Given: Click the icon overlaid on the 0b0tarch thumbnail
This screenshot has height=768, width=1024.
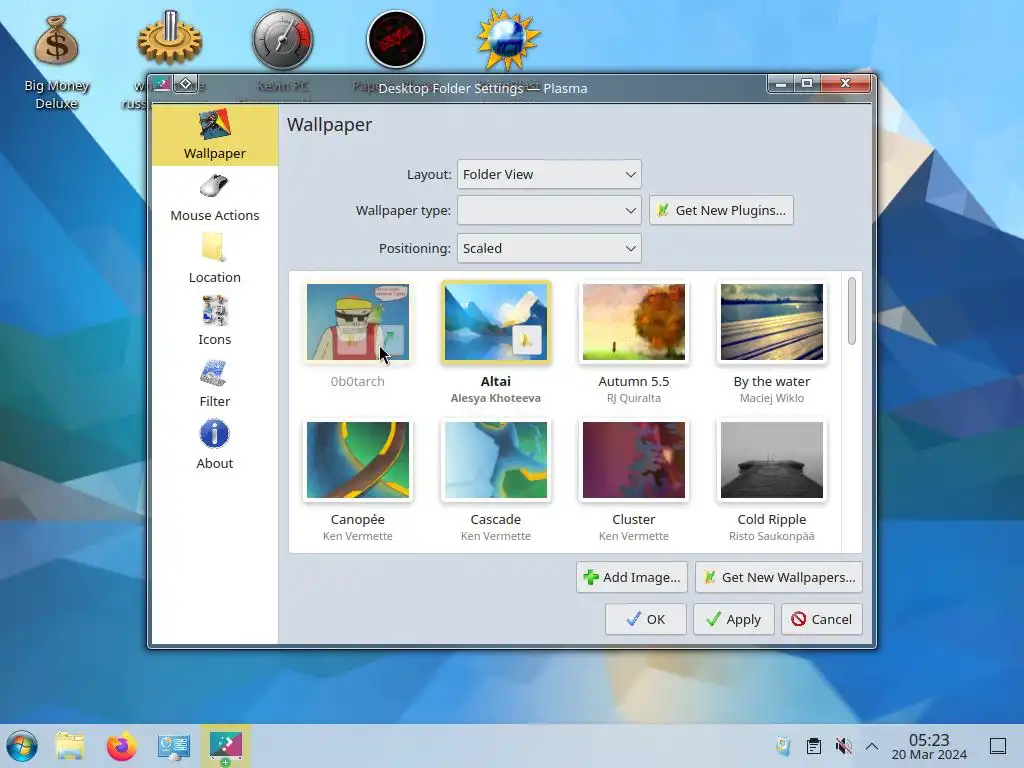Looking at the screenshot, I should [390, 340].
